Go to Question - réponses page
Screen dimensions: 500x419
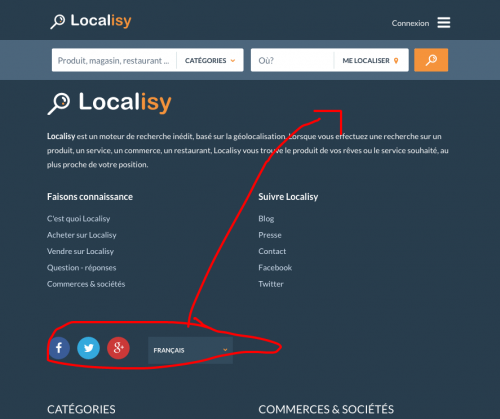point(82,268)
